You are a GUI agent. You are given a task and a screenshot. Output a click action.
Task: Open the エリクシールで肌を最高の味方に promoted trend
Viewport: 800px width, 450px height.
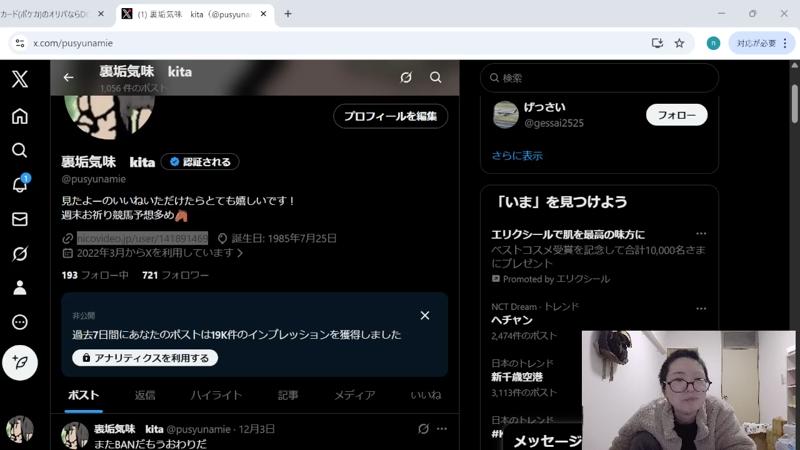[x=567, y=234]
